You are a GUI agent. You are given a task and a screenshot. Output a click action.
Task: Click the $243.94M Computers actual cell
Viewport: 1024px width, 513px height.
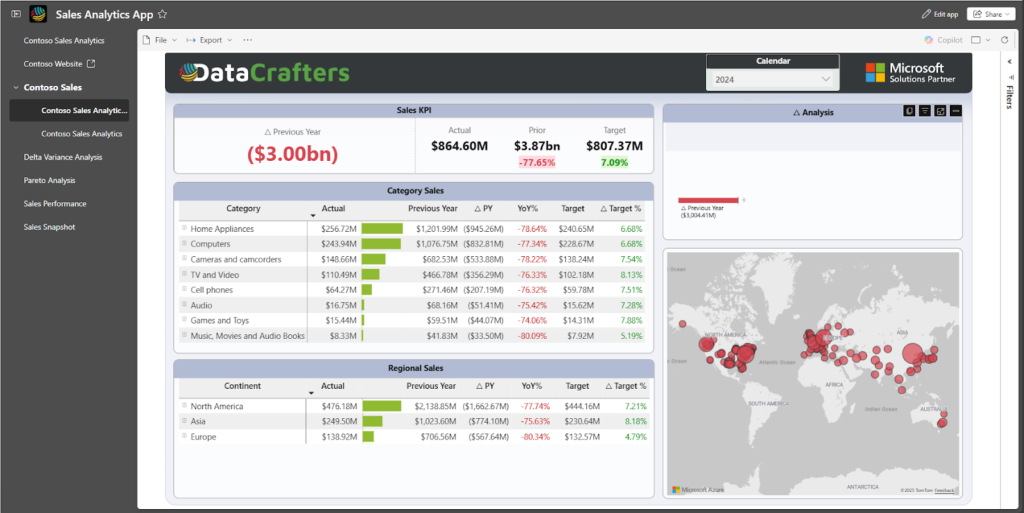[339, 244]
